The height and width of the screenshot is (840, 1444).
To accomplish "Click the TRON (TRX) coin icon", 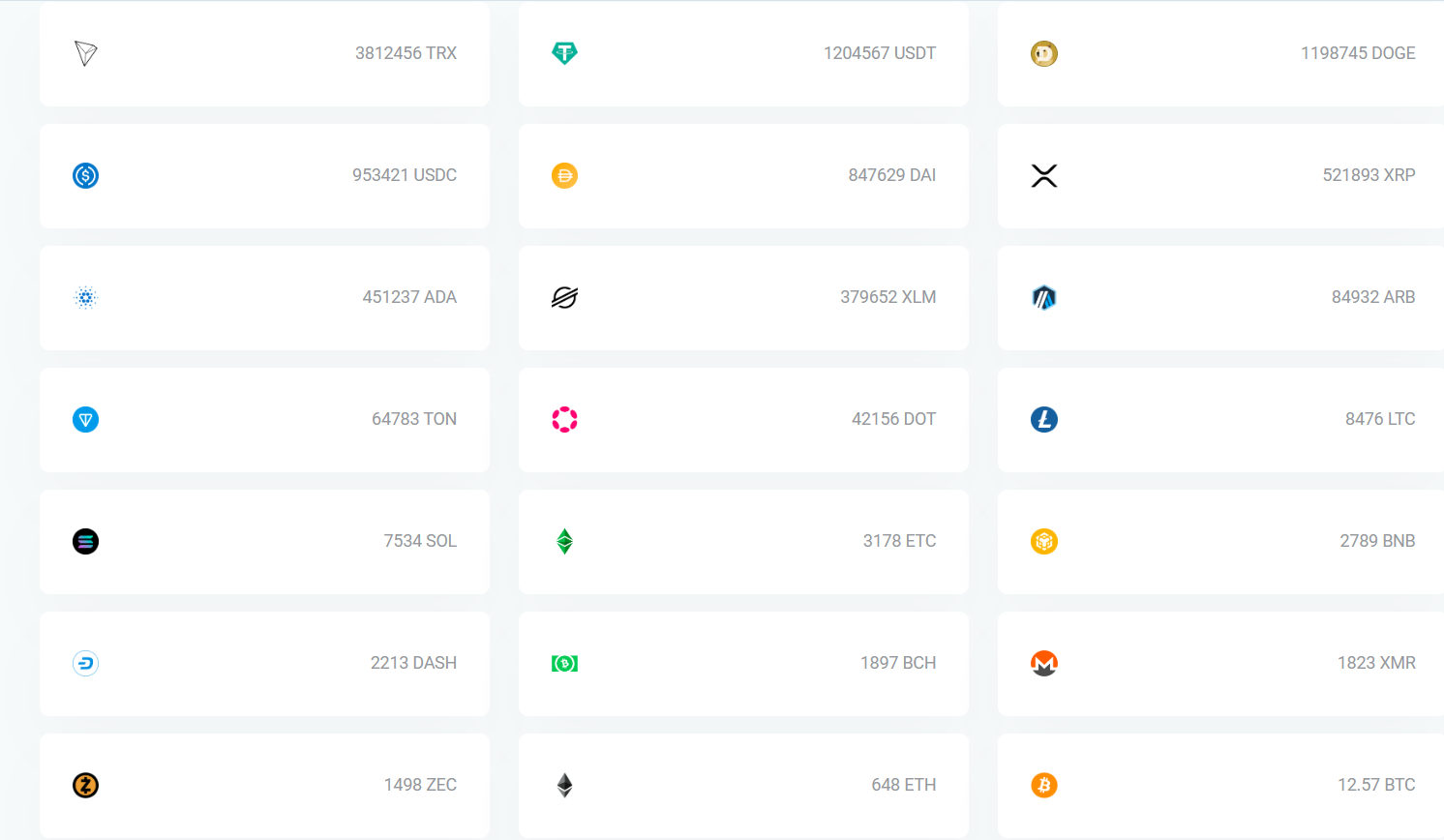I will point(86,53).
